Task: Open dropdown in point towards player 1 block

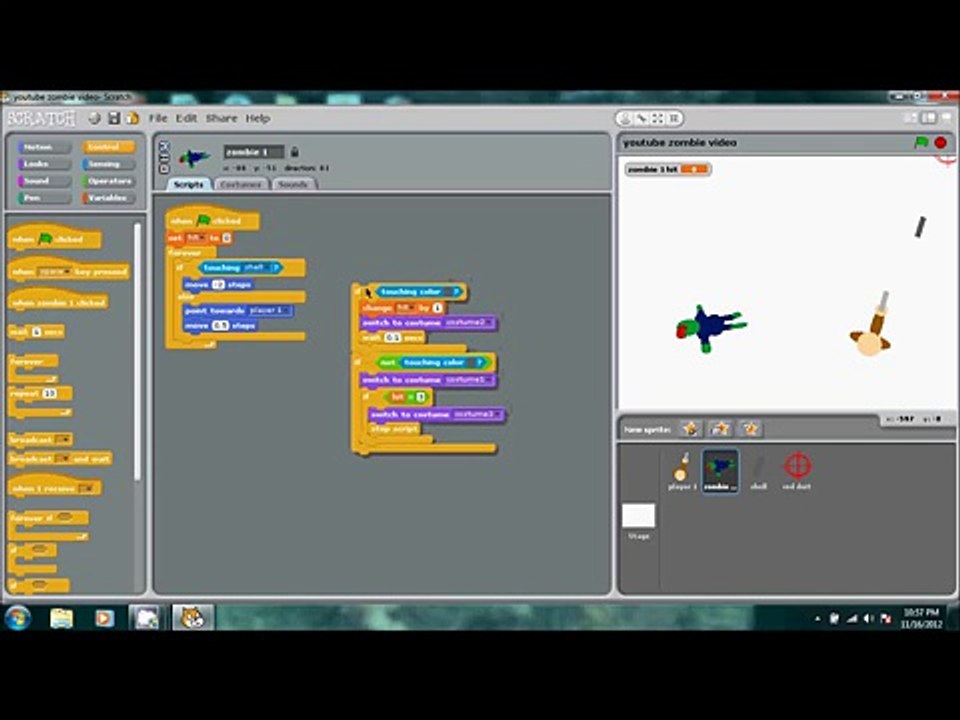Action: 269,310
